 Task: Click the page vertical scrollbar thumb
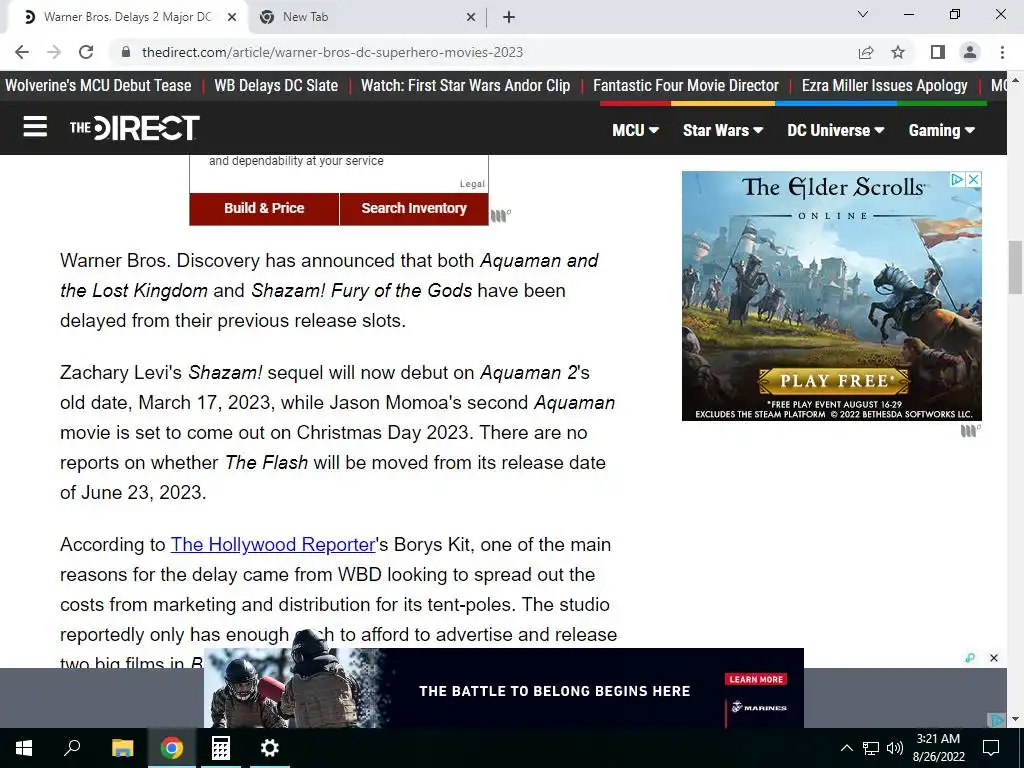tap(1016, 267)
